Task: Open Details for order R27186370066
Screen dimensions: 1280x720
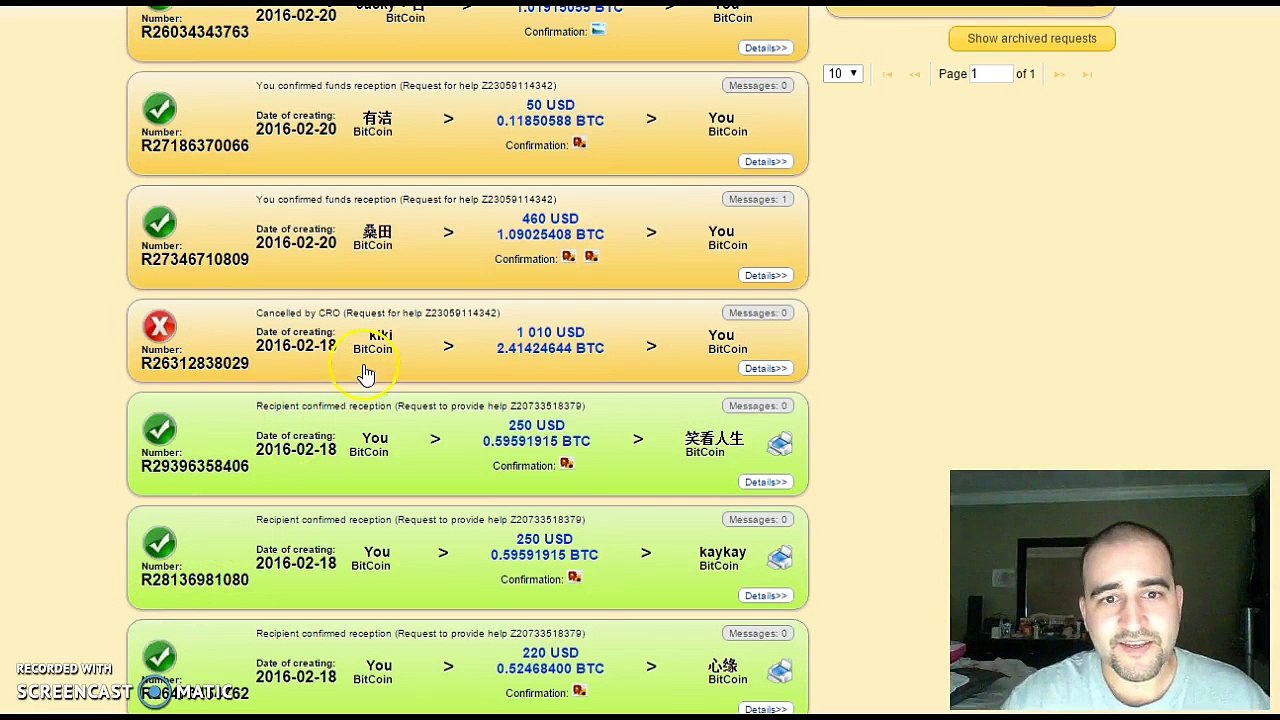Action: [766, 161]
